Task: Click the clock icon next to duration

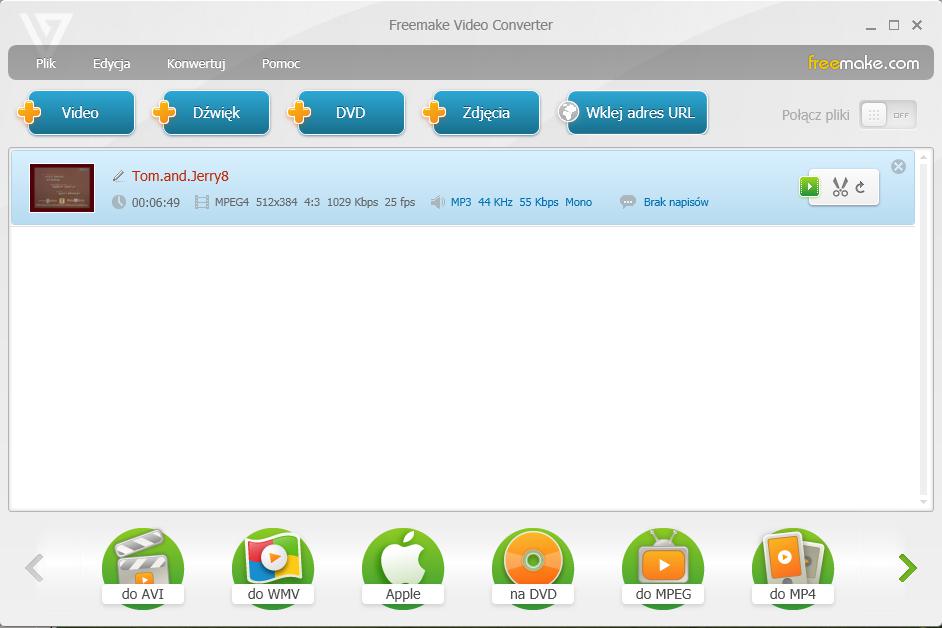Action: tap(119, 202)
